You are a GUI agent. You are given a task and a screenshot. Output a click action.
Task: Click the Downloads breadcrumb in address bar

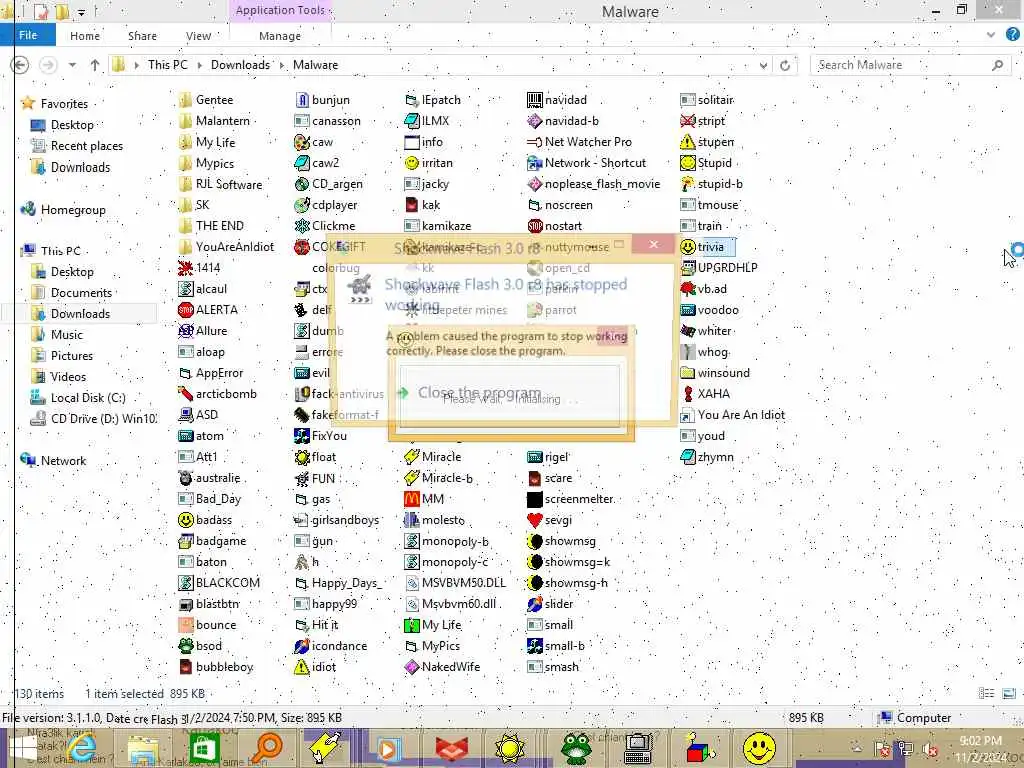click(x=240, y=65)
